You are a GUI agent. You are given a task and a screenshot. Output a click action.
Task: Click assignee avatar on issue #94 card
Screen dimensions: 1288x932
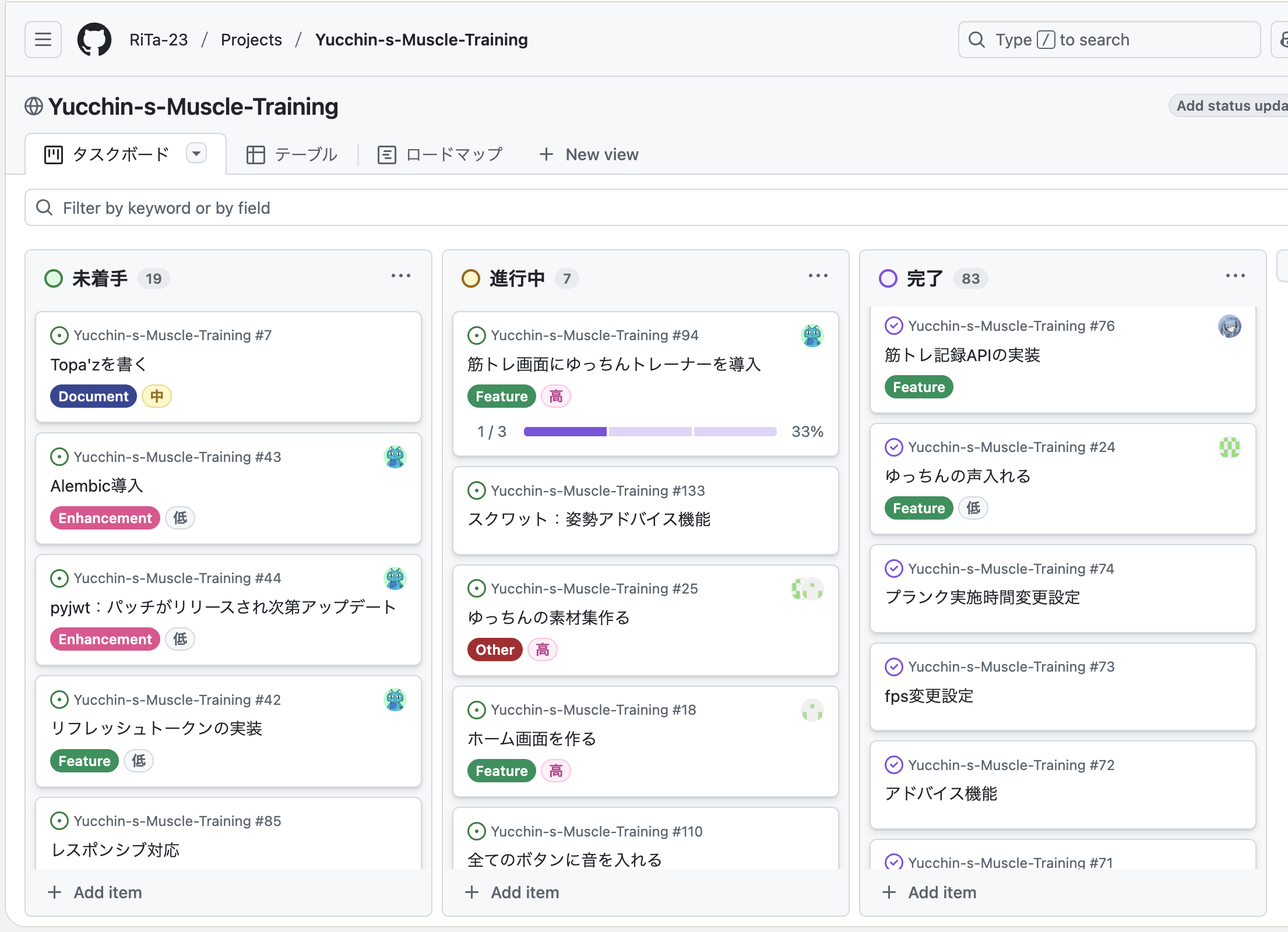tap(812, 336)
